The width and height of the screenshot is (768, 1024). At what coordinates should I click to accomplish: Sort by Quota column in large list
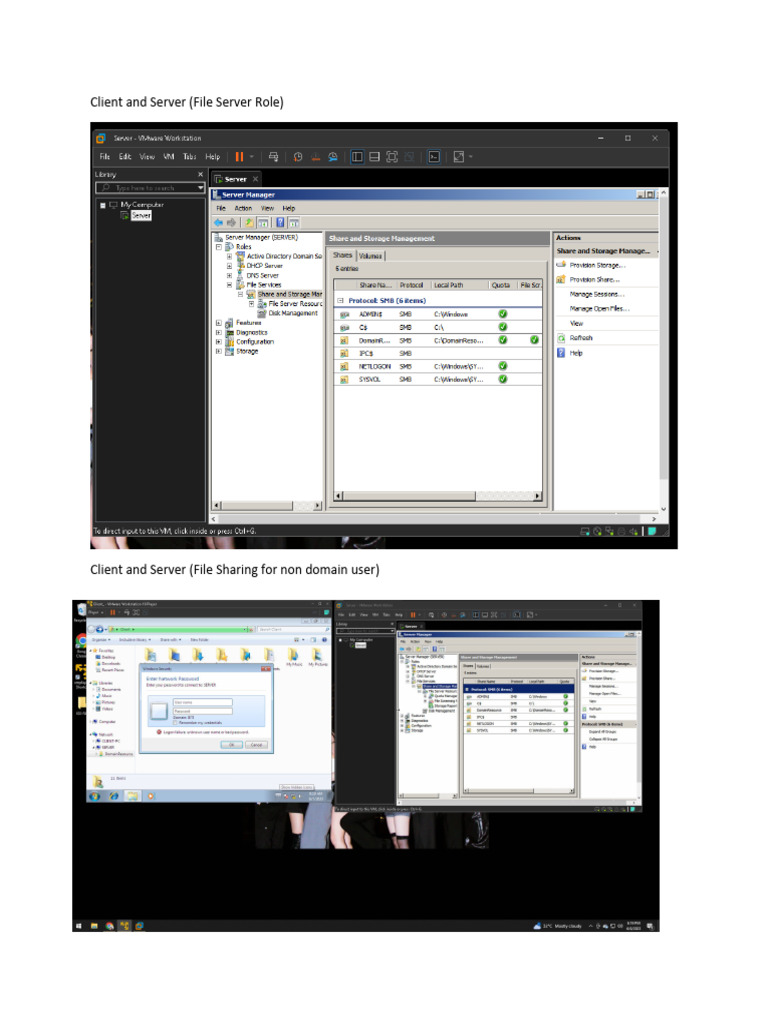point(503,285)
